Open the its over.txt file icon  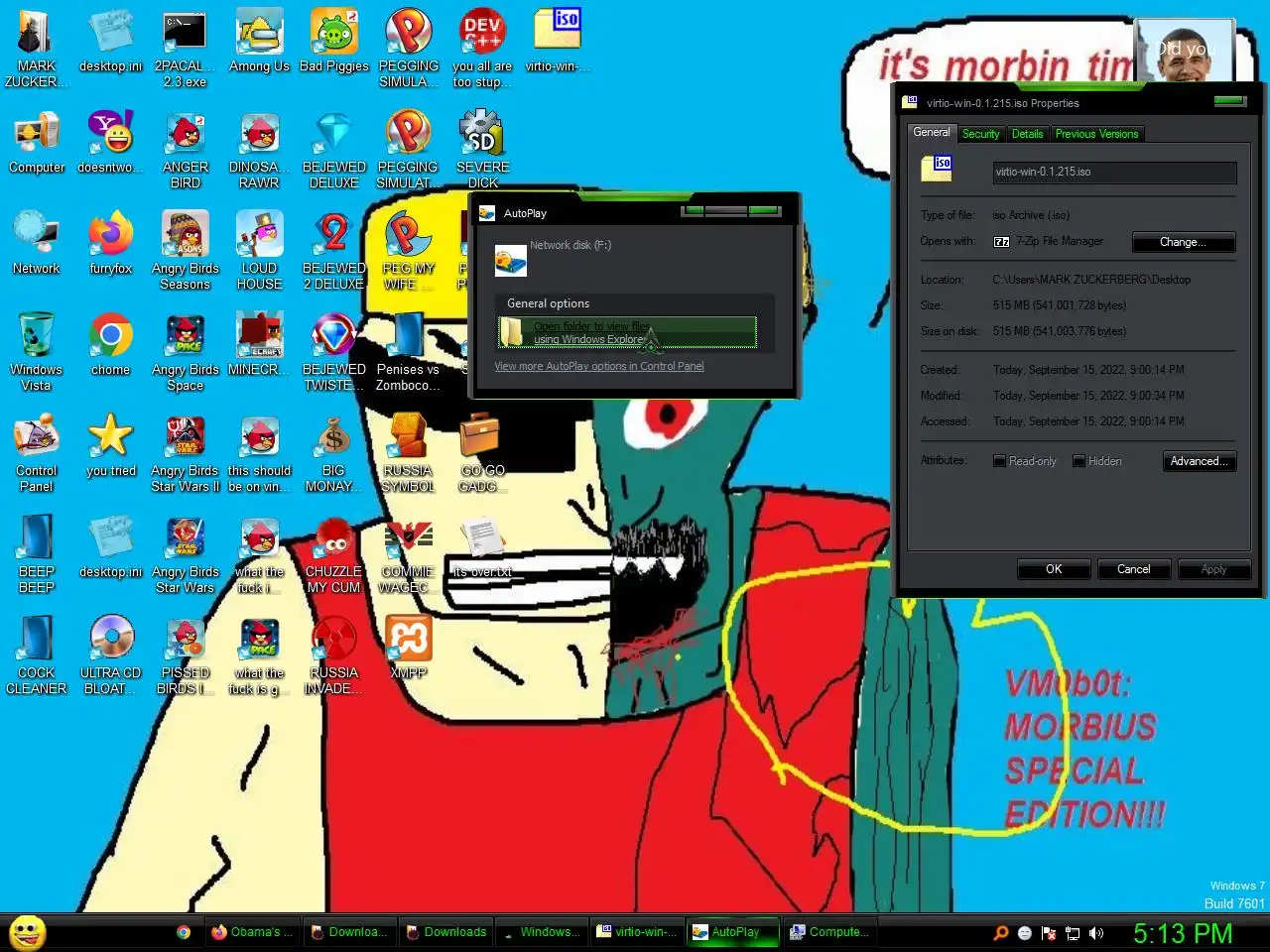[x=482, y=547]
